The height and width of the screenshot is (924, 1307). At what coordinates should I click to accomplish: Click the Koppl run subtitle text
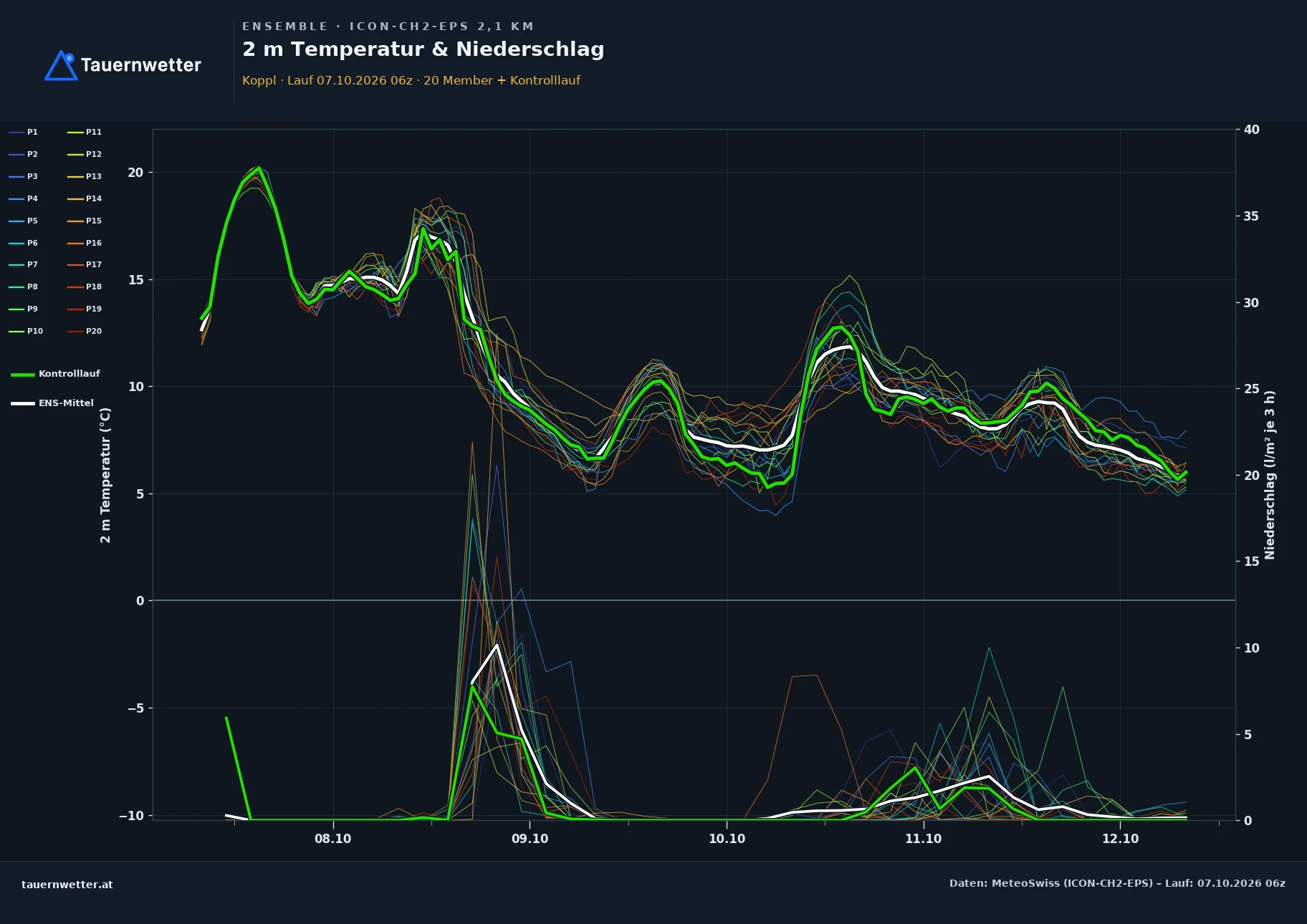(411, 80)
